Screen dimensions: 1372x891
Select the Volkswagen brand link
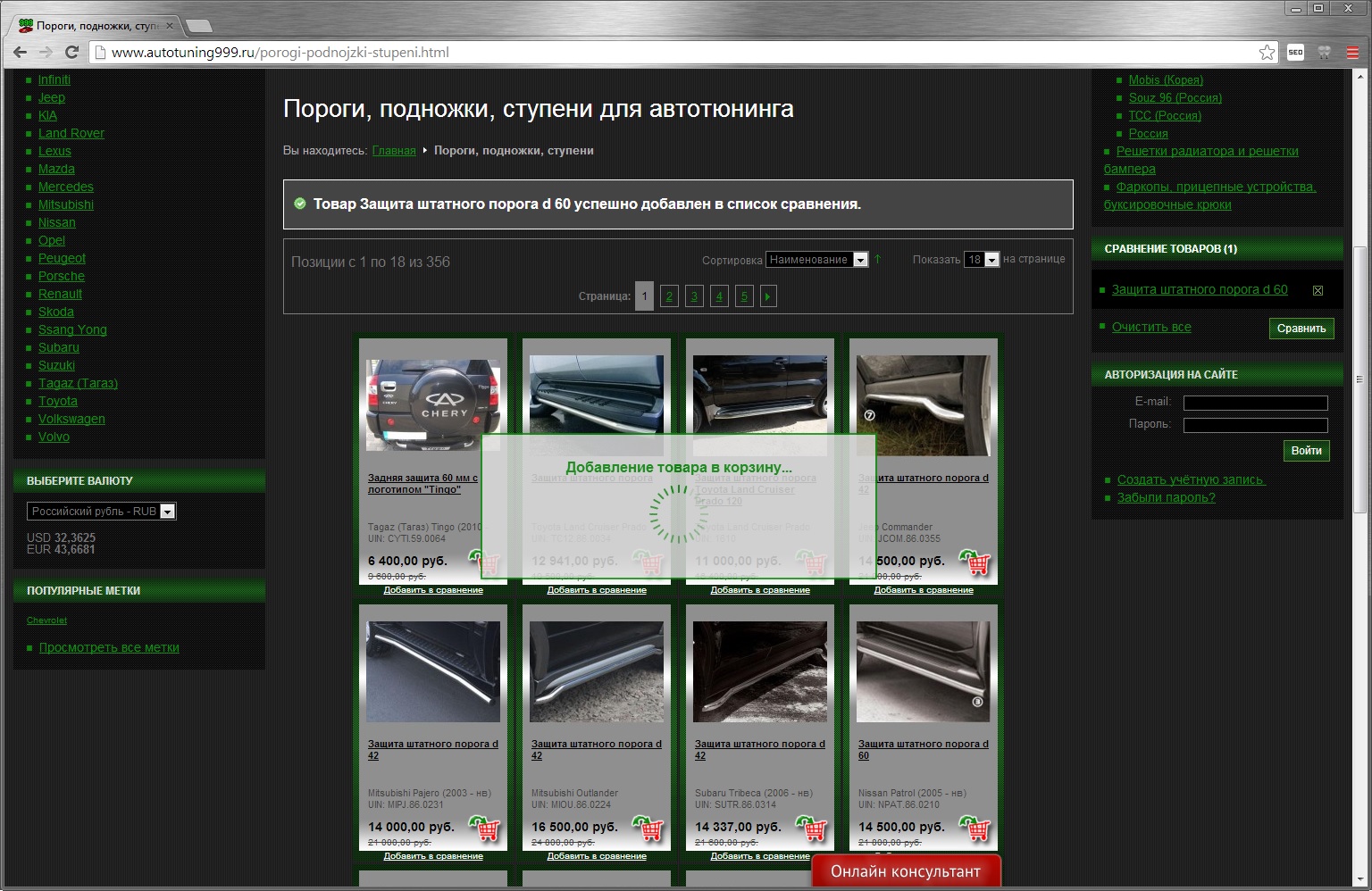[71, 419]
